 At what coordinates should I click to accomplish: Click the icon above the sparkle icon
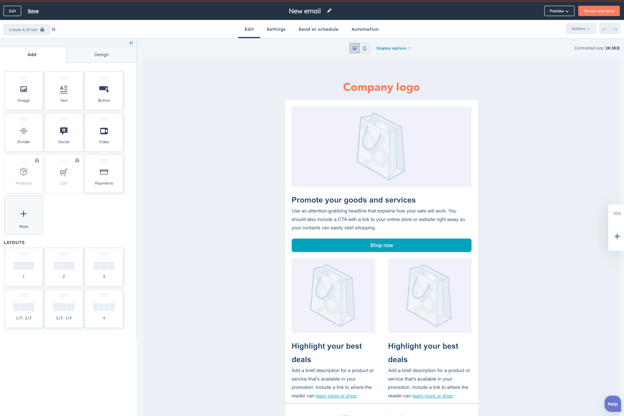tap(617, 214)
